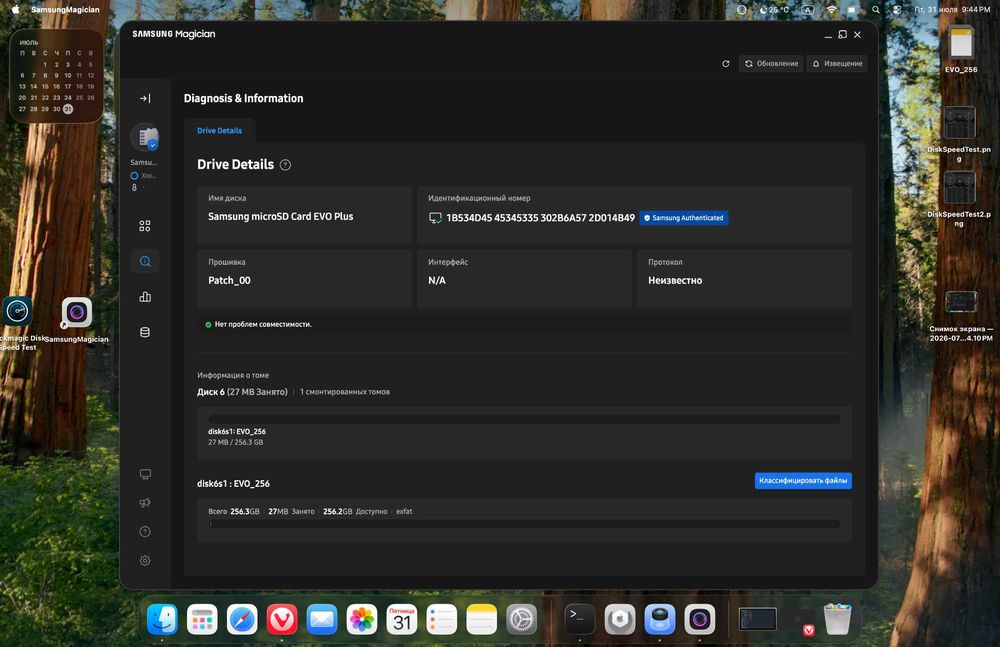Click the keyboard input source A icon
Screen dimensions: 1000x647
[x=807, y=10]
